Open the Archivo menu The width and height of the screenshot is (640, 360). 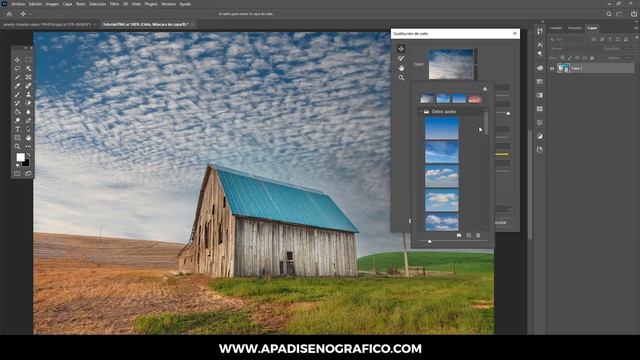(18, 4)
